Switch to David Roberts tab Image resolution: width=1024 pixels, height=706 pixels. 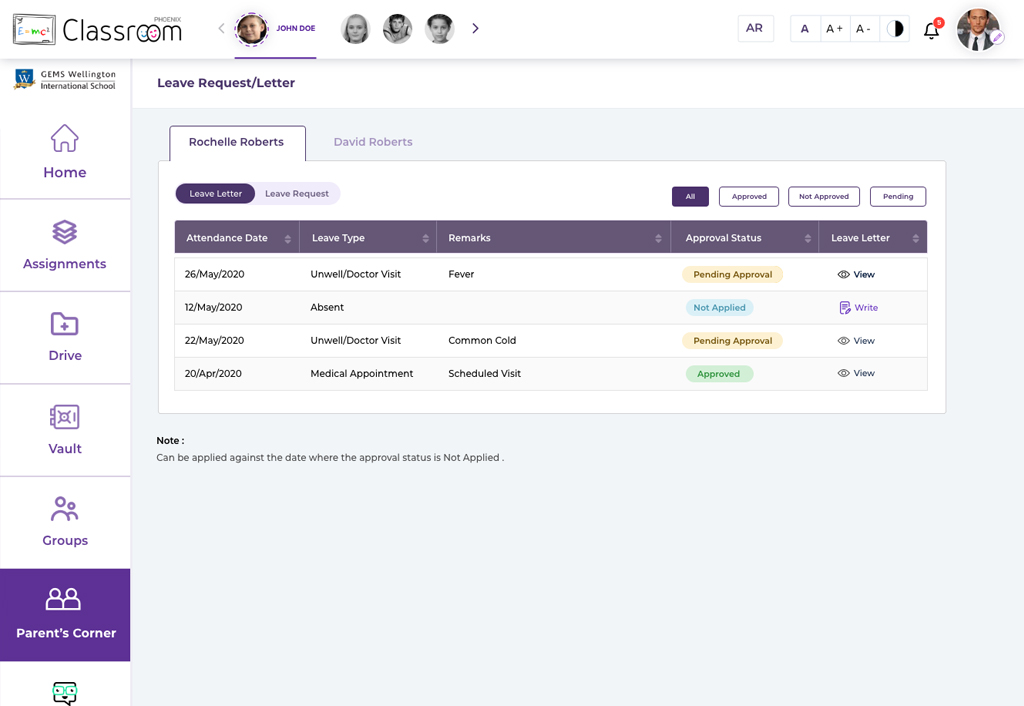coord(373,142)
